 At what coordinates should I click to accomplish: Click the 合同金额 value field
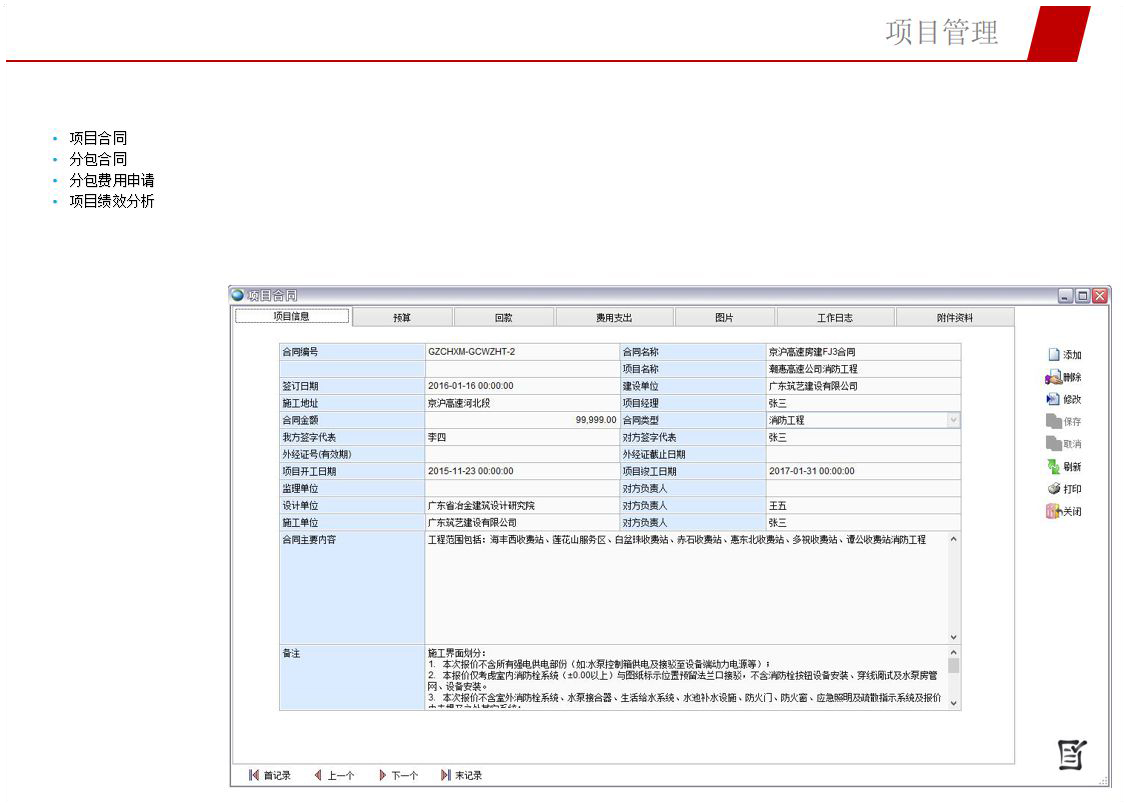coord(522,421)
